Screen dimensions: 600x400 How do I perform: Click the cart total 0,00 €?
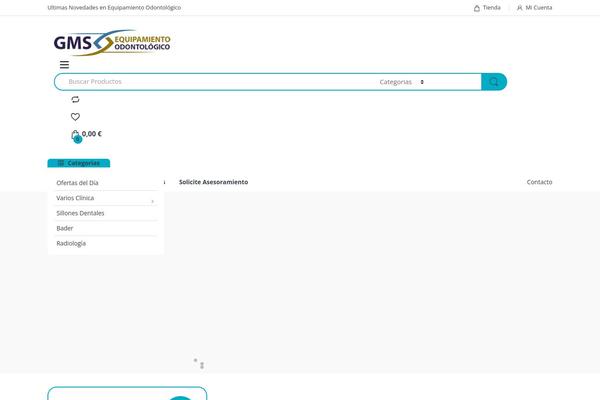pos(92,134)
